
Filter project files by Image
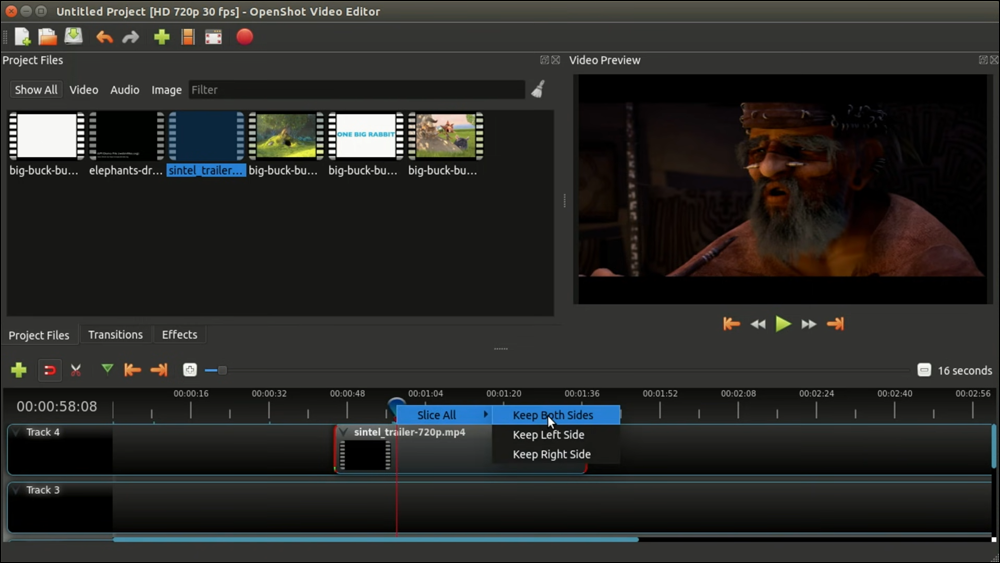click(x=166, y=90)
